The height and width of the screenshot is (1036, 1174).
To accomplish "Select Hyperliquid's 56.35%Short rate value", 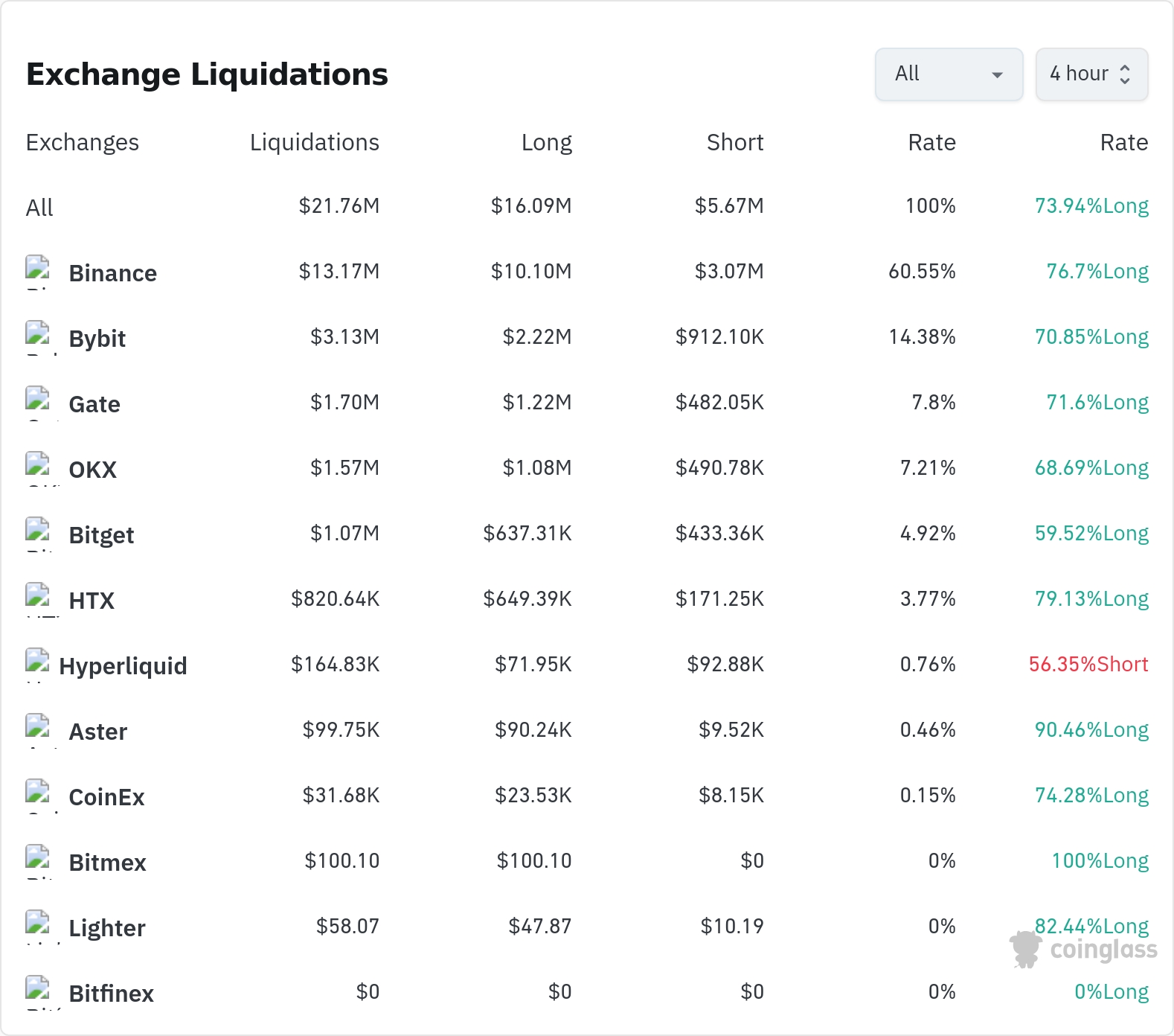I will (1088, 664).
